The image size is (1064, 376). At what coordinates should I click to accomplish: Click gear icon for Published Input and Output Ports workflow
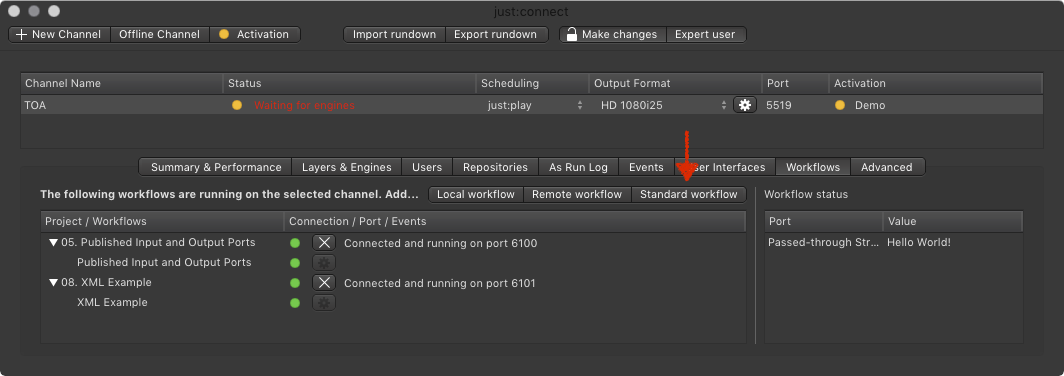click(x=324, y=263)
